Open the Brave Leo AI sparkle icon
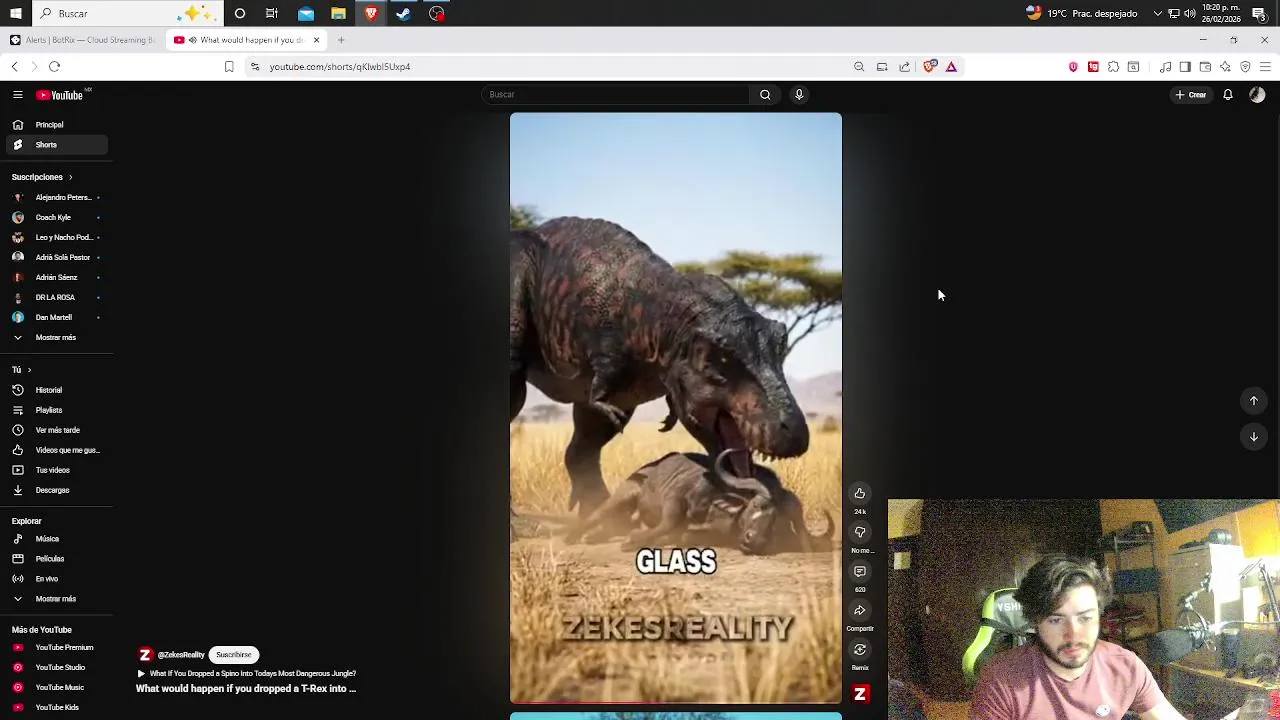The image size is (1280, 720). [1225, 67]
